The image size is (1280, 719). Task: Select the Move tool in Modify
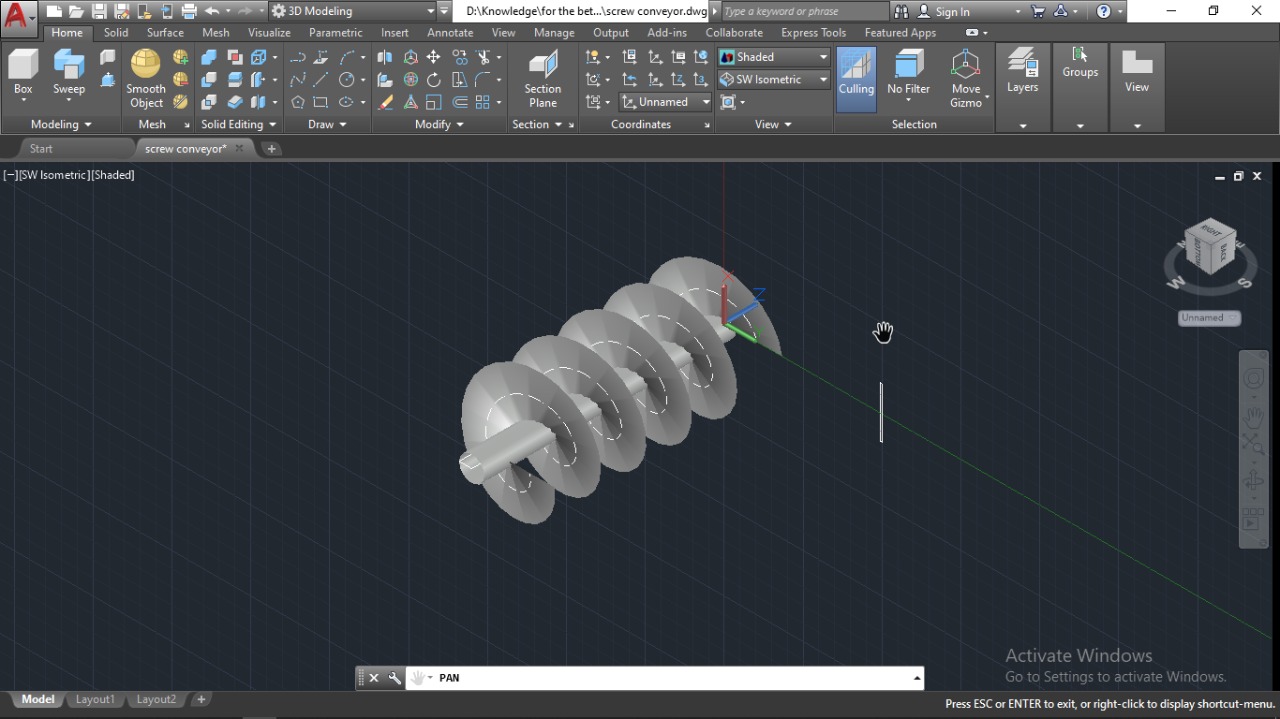tap(433, 57)
